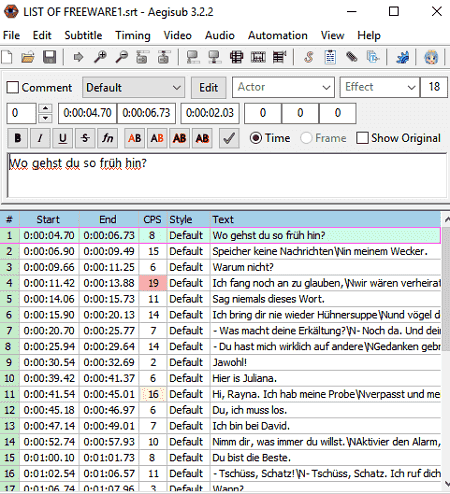Click the Start column header

pyautogui.click(x=49, y=219)
